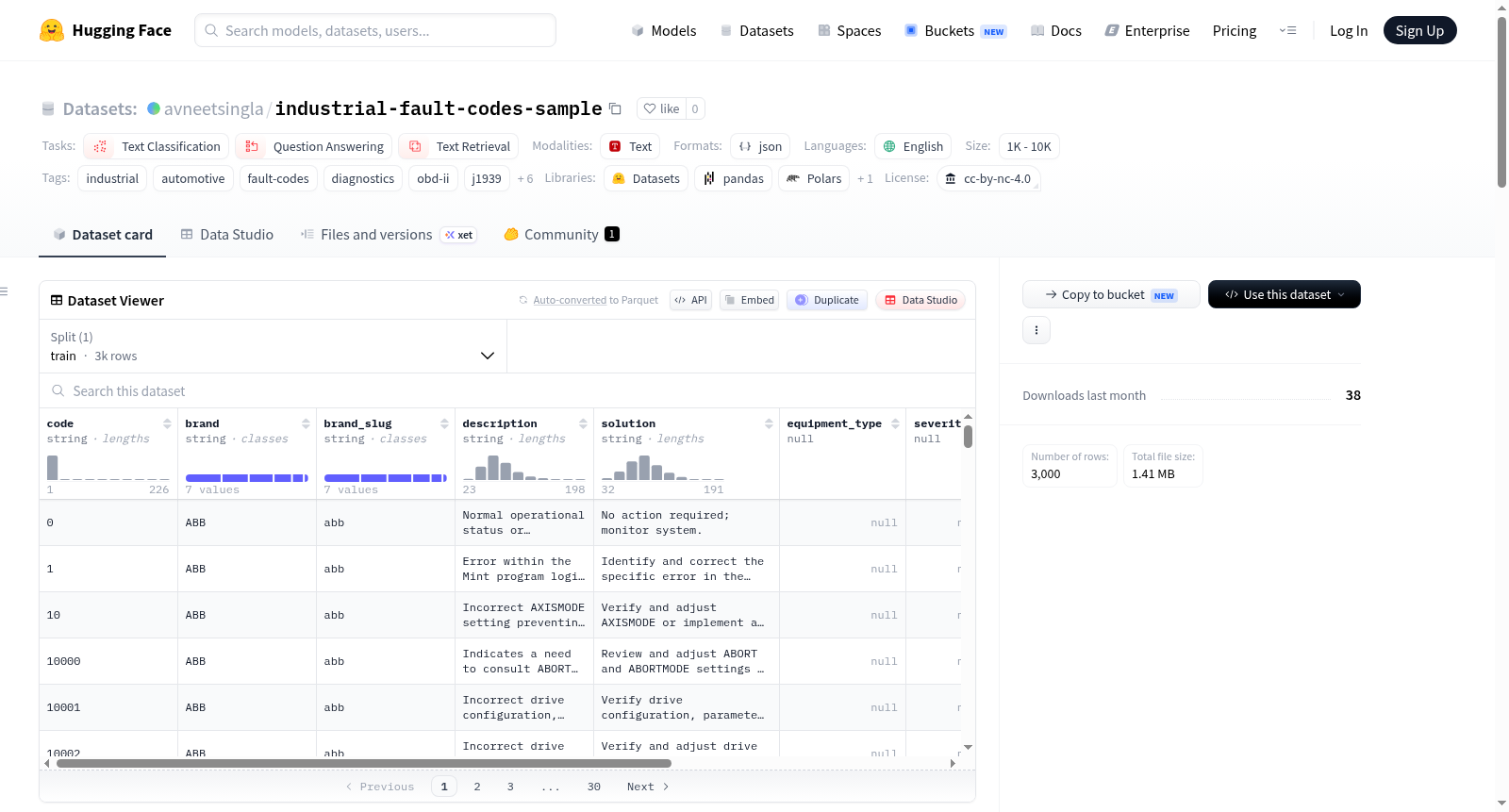This screenshot has width=1509, height=812.
Task: Copy dataset name with the copy icon
Action: (615, 108)
